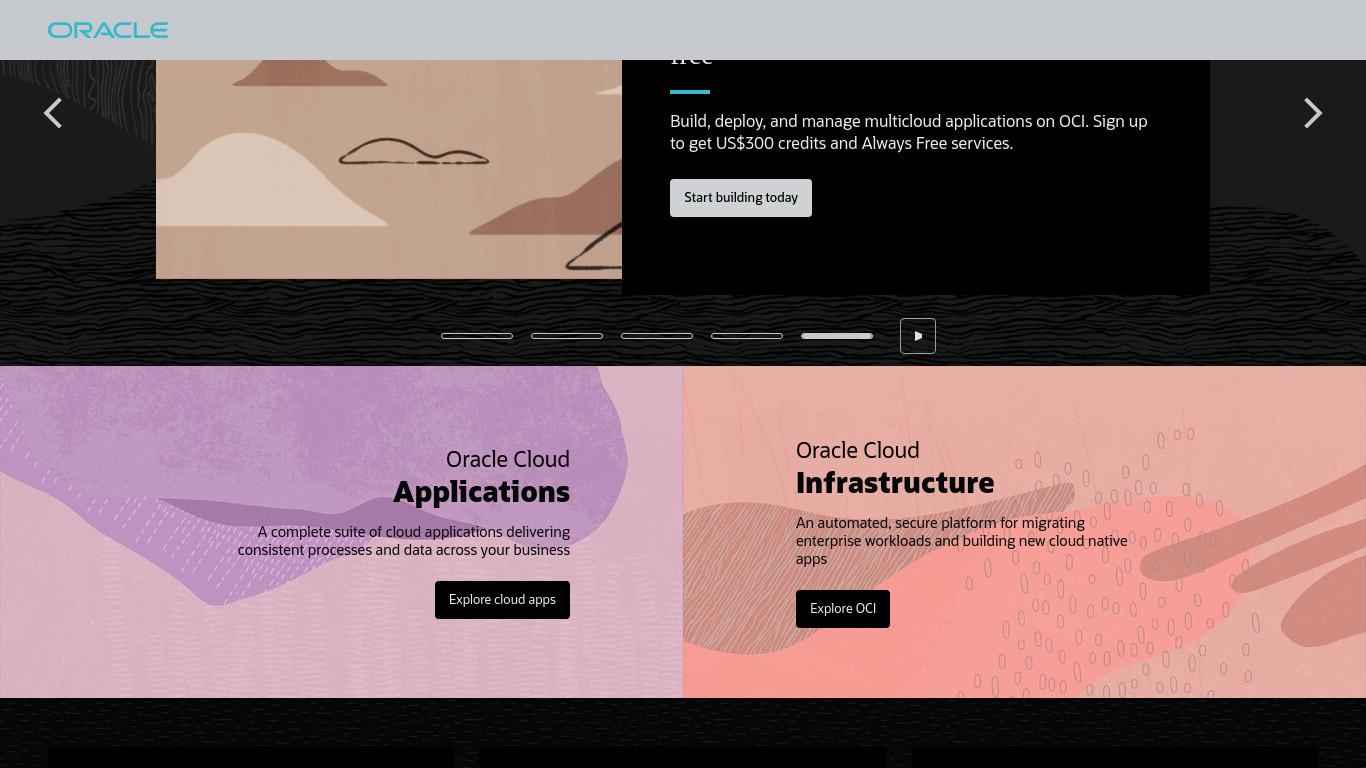Open the Explore OCI button
This screenshot has height=768, width=1366.
point(843,609)
